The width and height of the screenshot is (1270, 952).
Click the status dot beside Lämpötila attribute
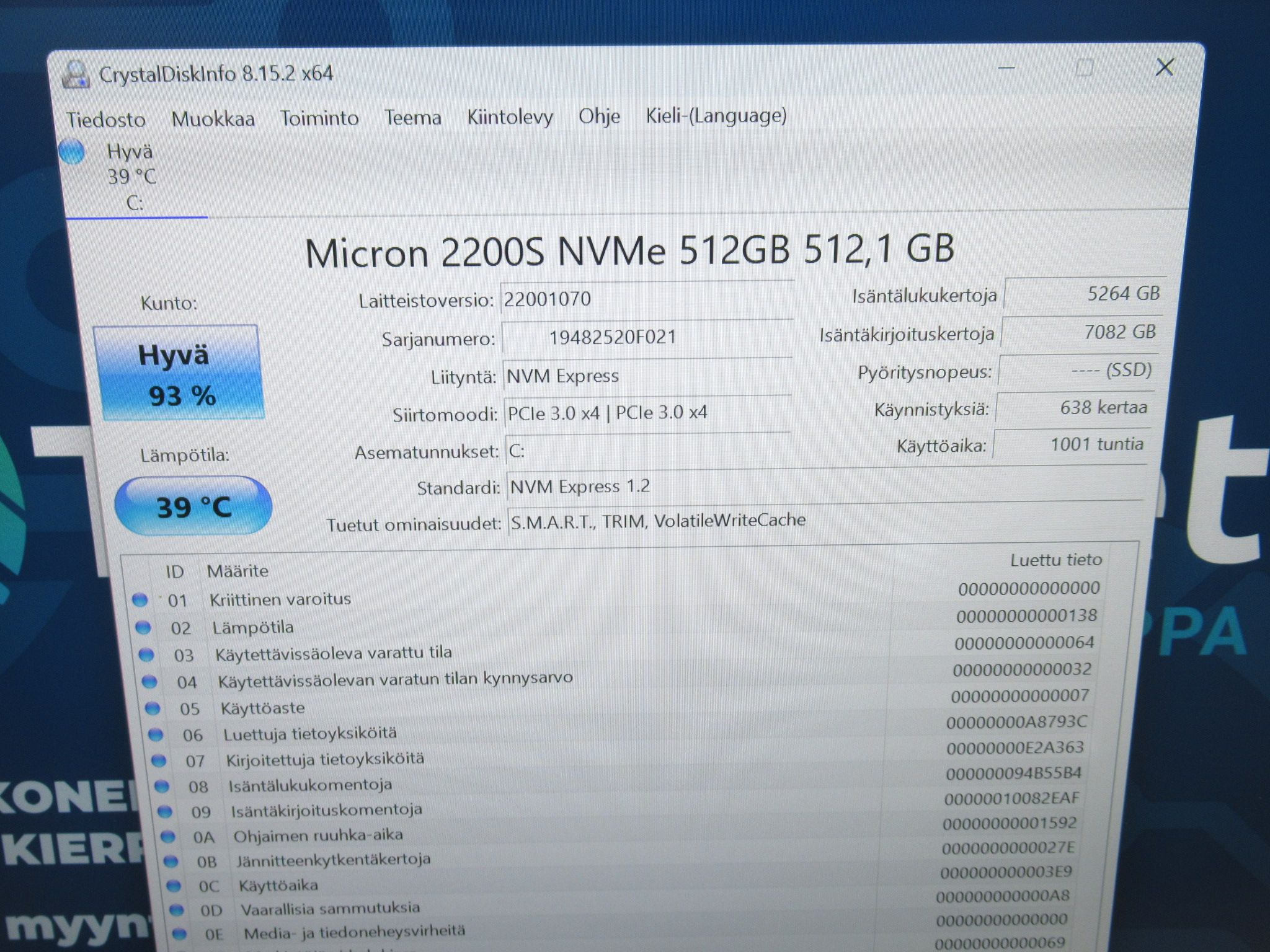point(143,627)
